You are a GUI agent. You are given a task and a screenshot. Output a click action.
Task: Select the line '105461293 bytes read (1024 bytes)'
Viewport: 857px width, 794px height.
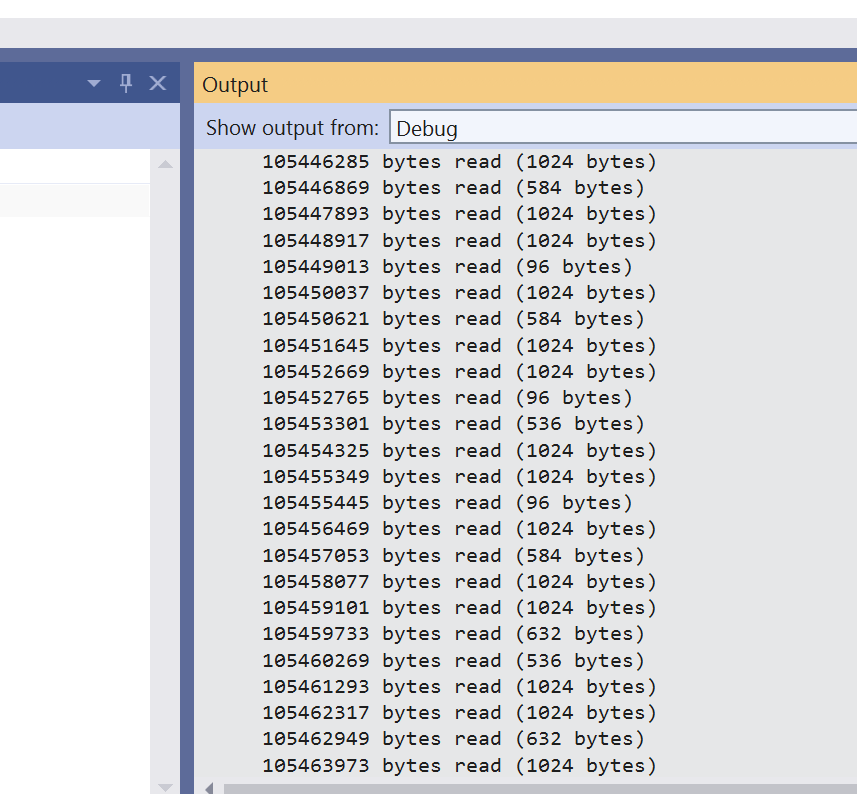(x=459, y=687)
